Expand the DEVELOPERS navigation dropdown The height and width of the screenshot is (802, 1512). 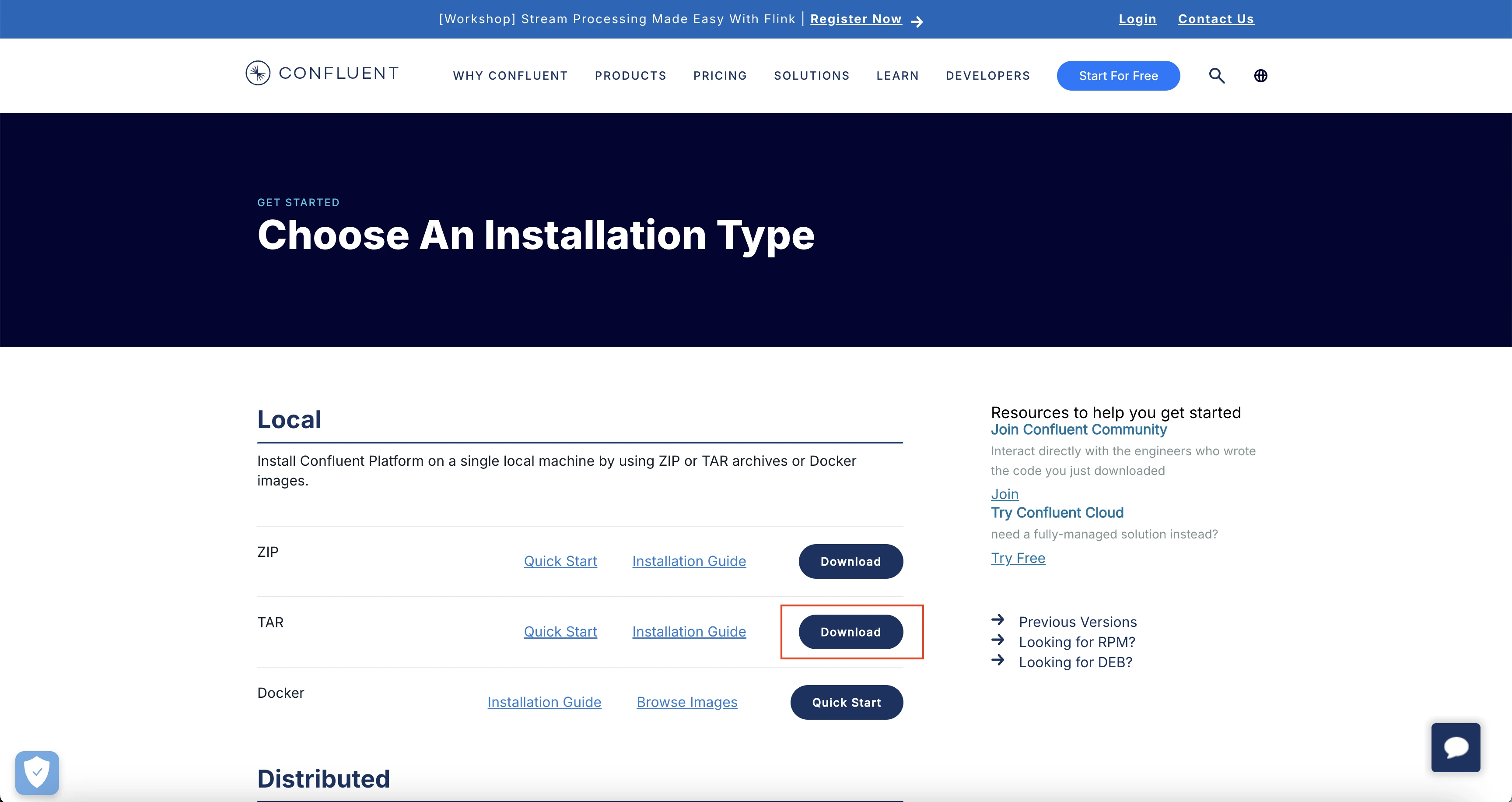[x=986, y=75]
